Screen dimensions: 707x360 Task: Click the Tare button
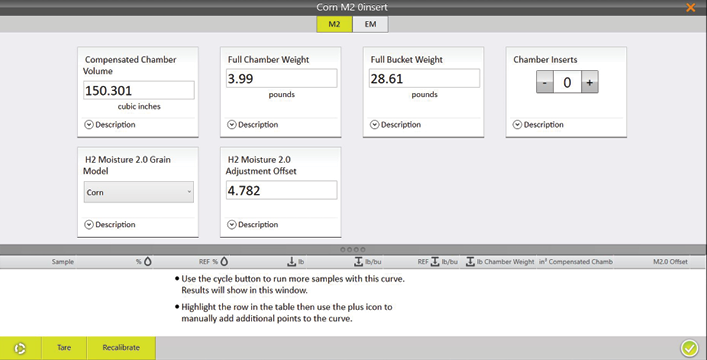pos(64,348)
